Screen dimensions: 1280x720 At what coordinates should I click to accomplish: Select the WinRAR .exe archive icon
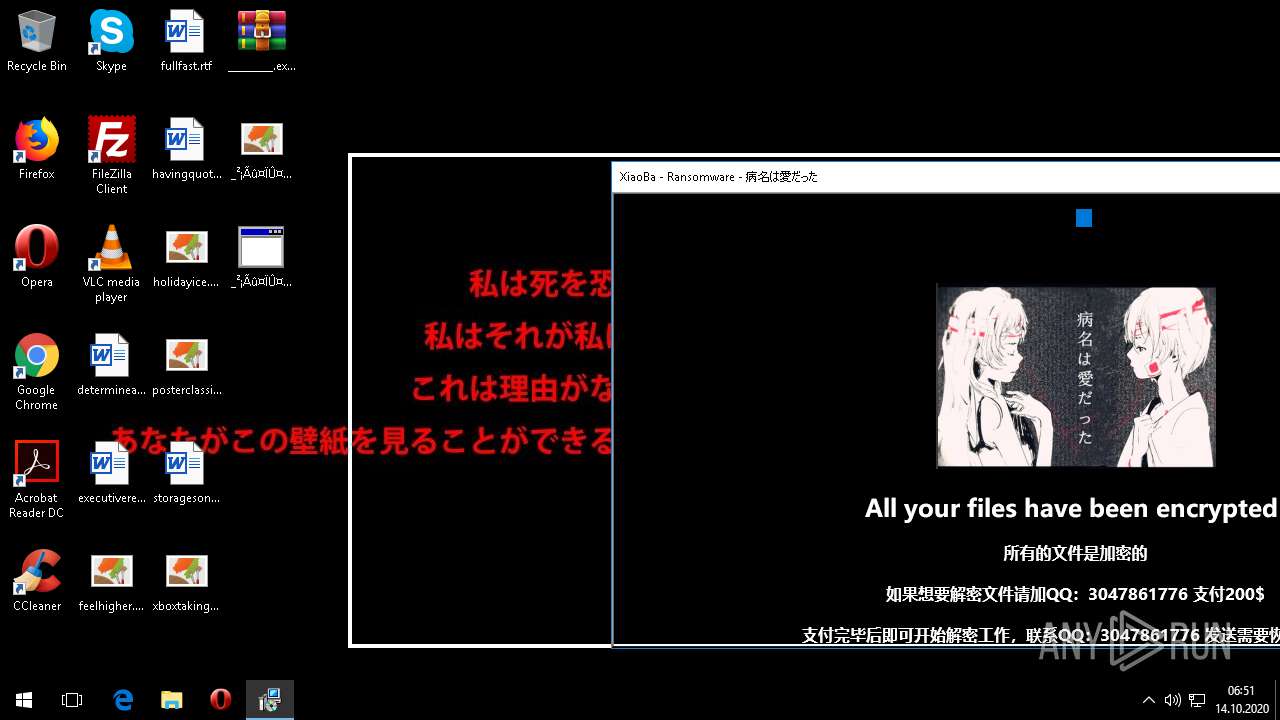point(262,41)
